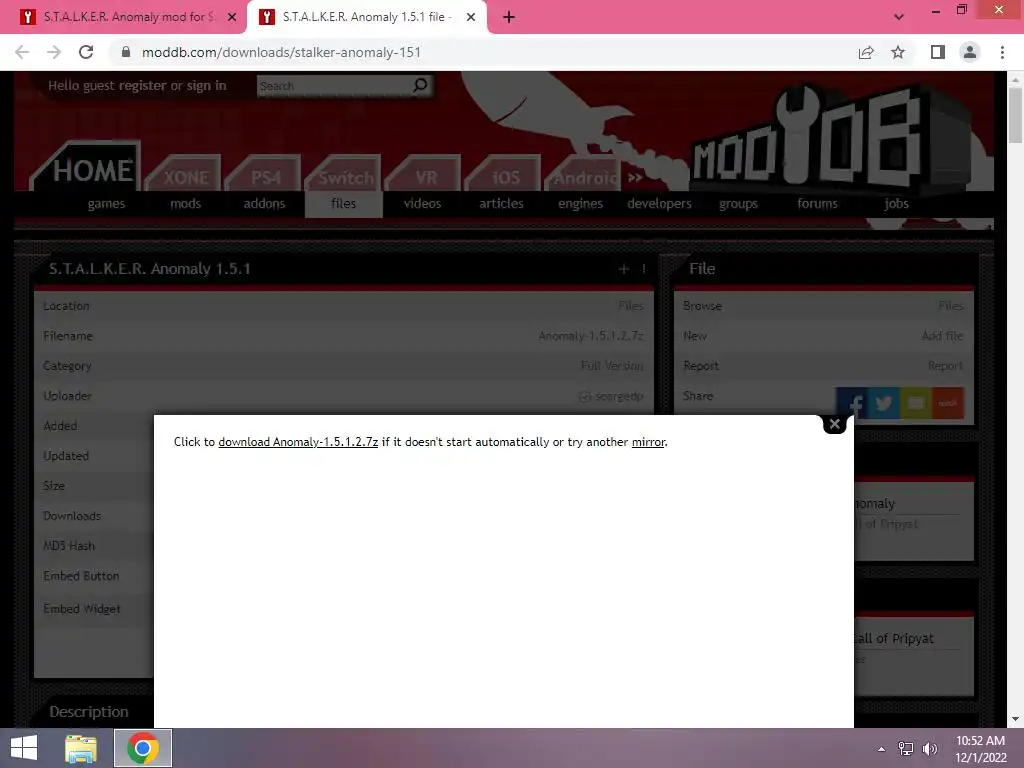Reload the page with refresh icon
This screenshot has height=768, width=1024.
pos(86,52)
